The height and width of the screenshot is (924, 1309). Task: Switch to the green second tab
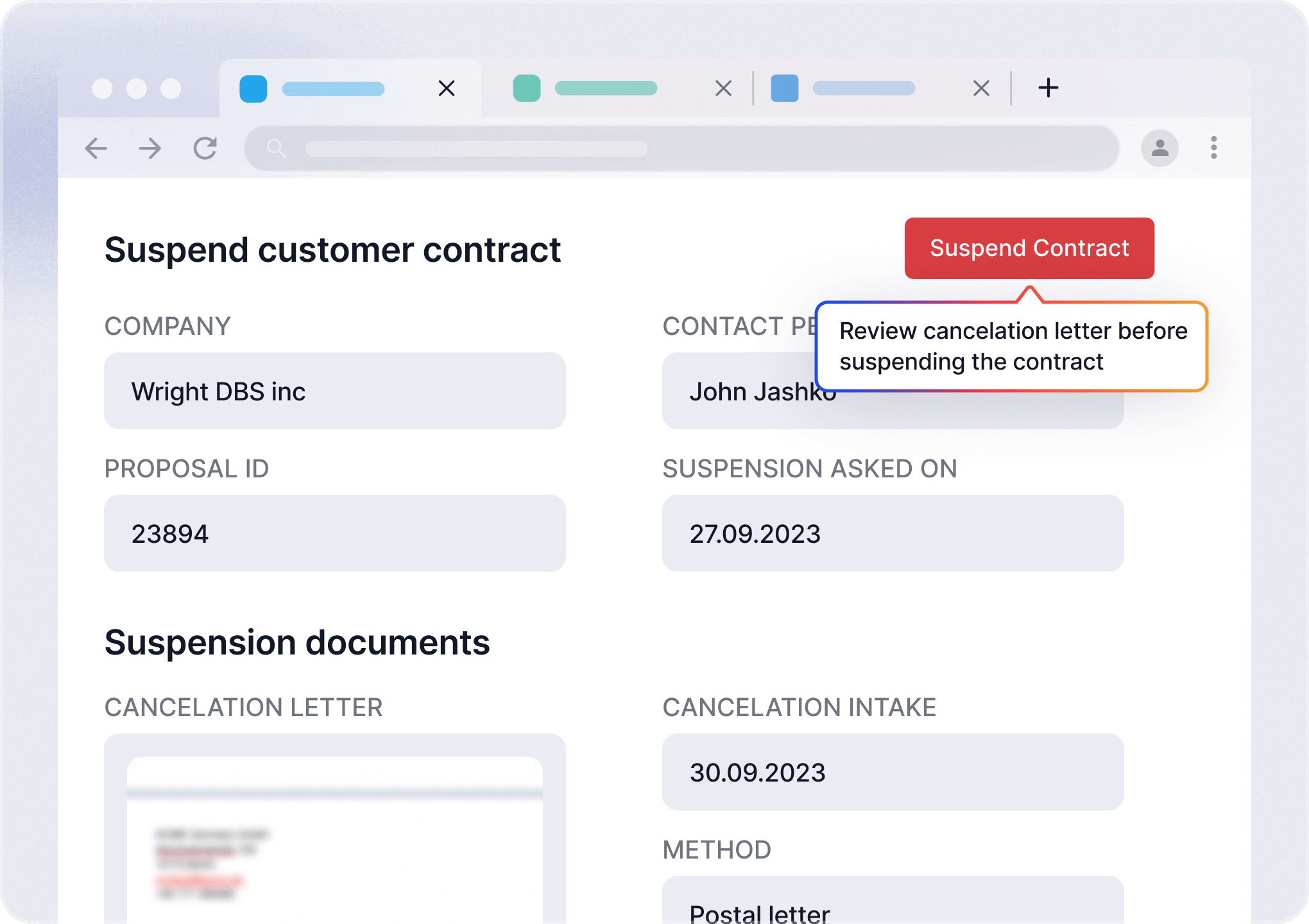tap(605, 89)
